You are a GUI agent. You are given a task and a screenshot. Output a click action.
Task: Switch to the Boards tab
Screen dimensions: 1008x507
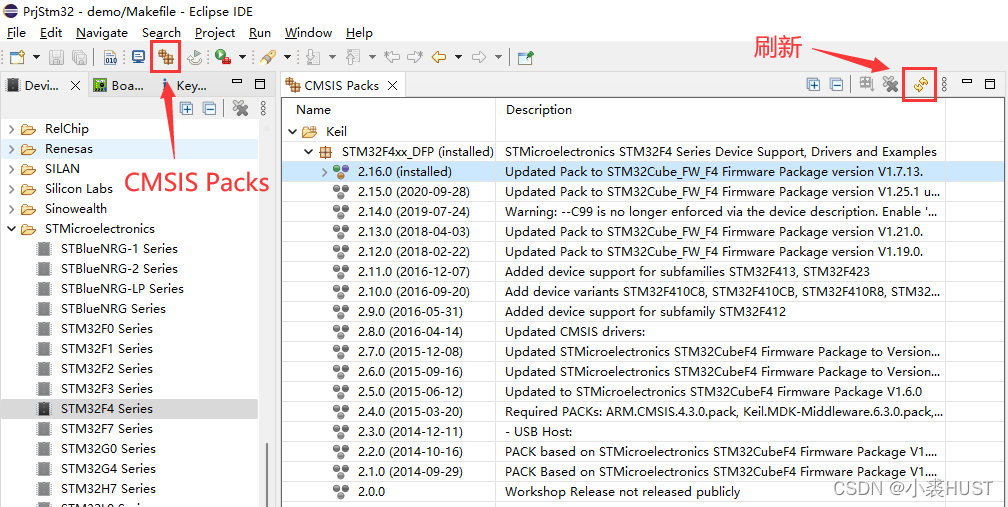point(119,85)
